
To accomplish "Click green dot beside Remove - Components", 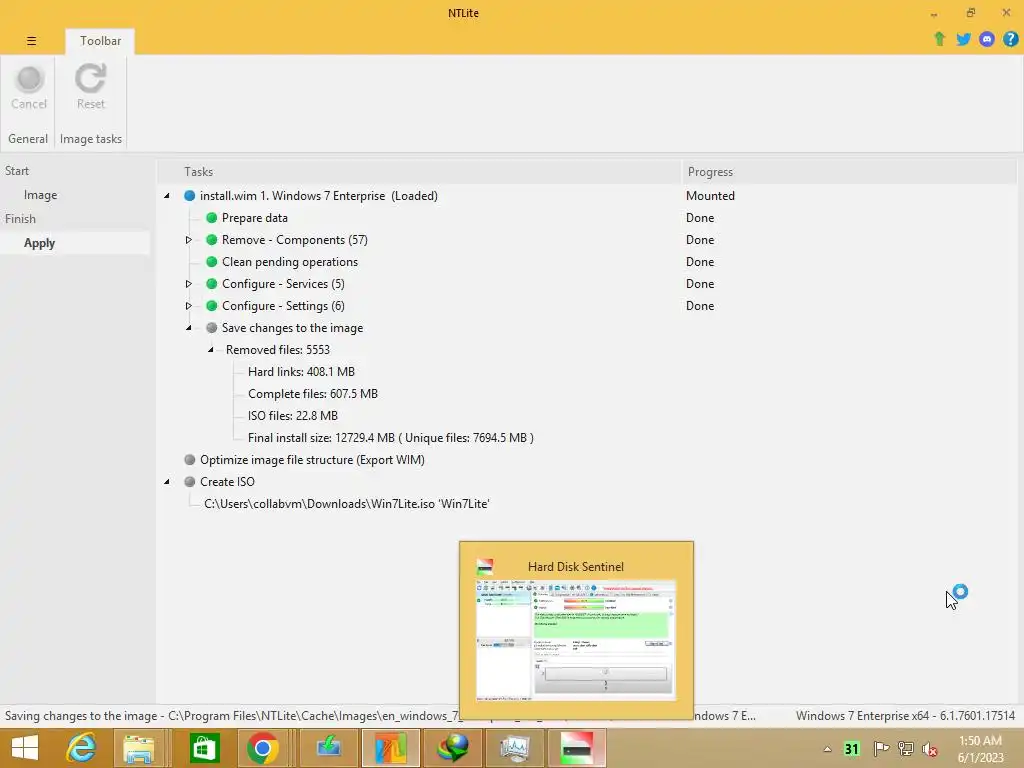I will (x=212, y=240).
